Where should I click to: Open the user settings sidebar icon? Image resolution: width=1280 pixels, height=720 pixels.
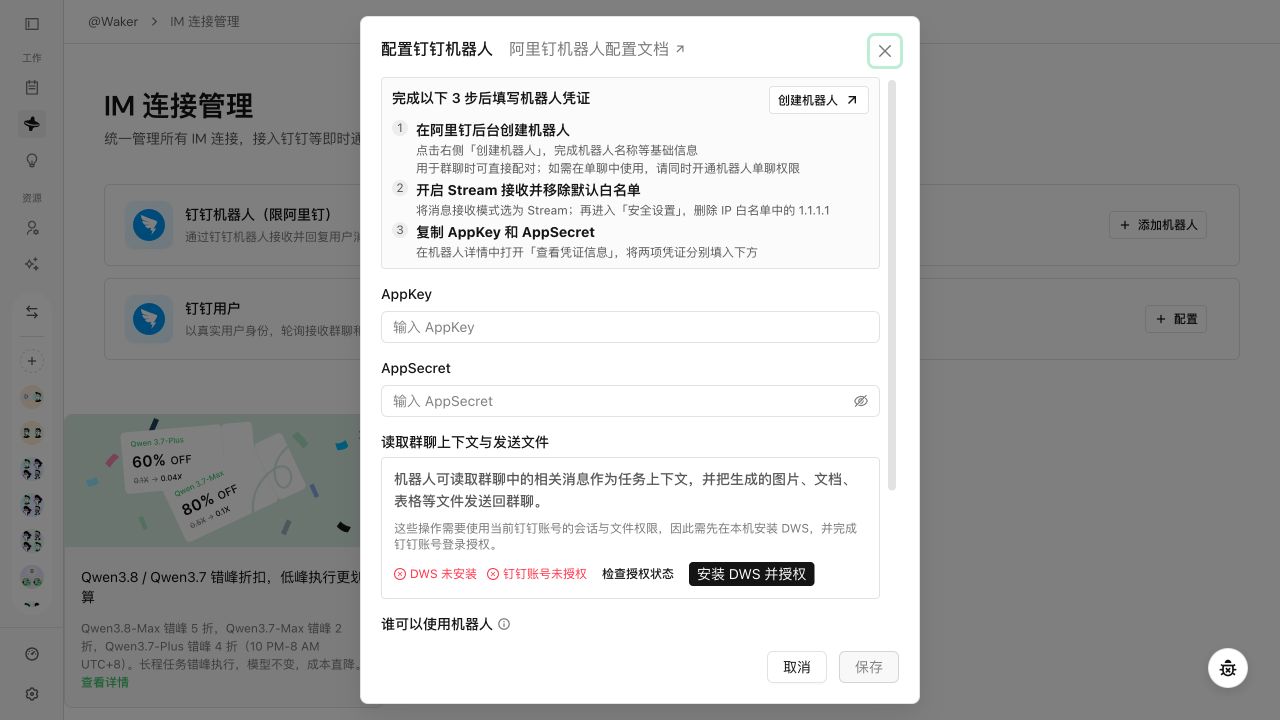tap(32, 228)
